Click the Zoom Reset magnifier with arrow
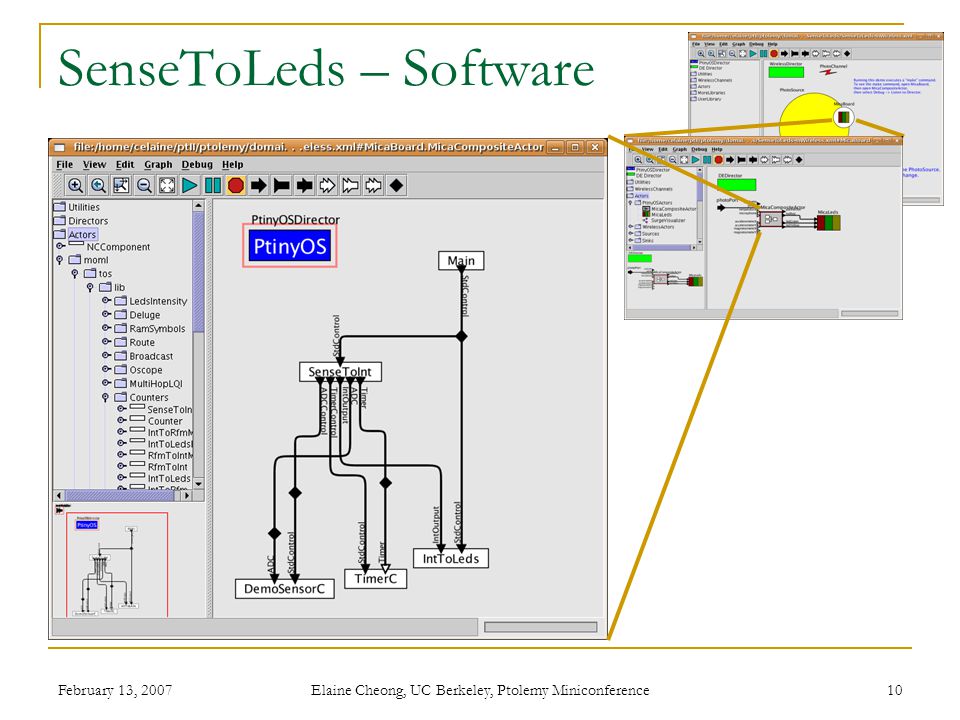Image resolution: width=960 pixels, height=720 pixels. click(98, 185)
